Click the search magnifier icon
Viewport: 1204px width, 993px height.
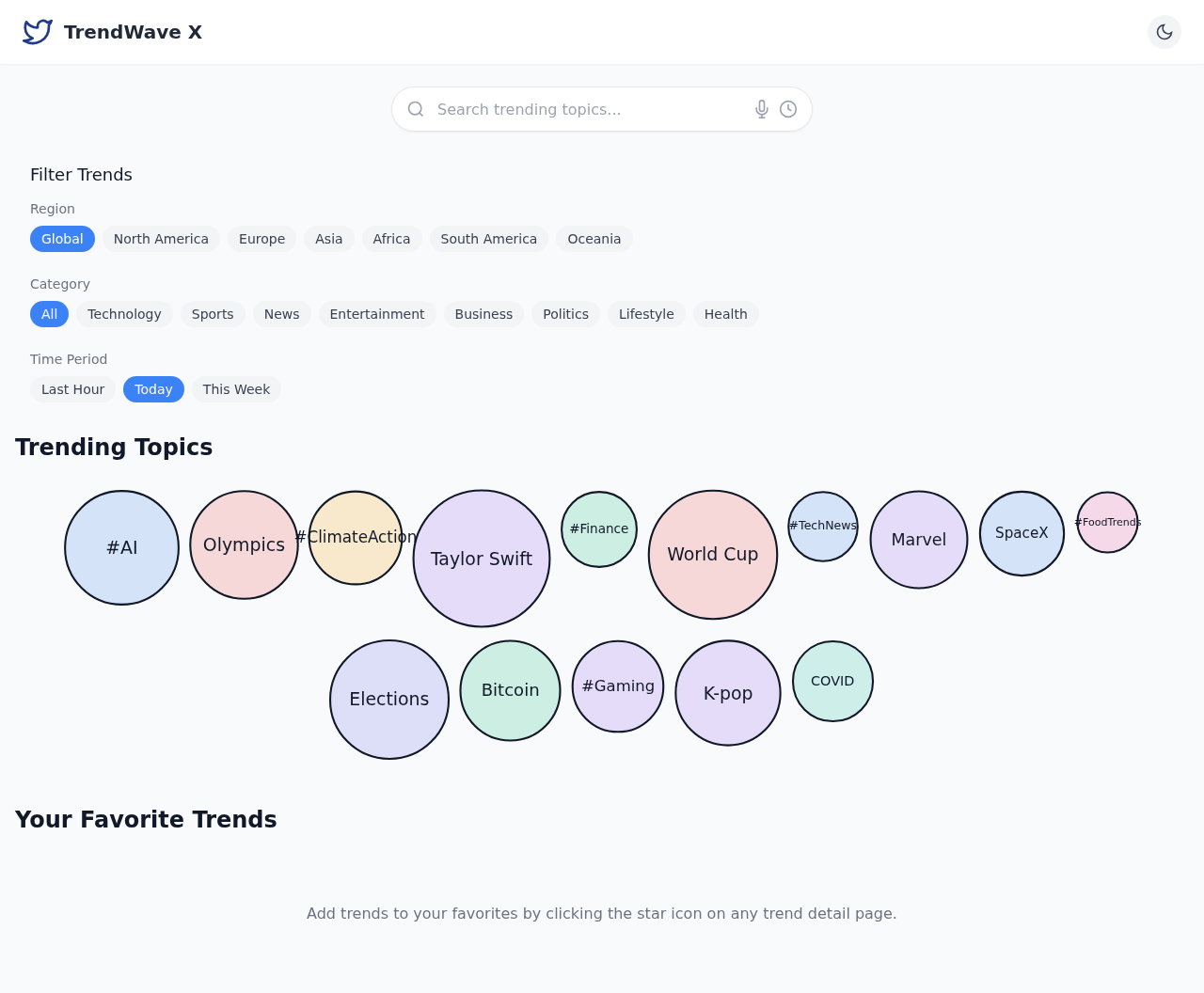[414, 108]
